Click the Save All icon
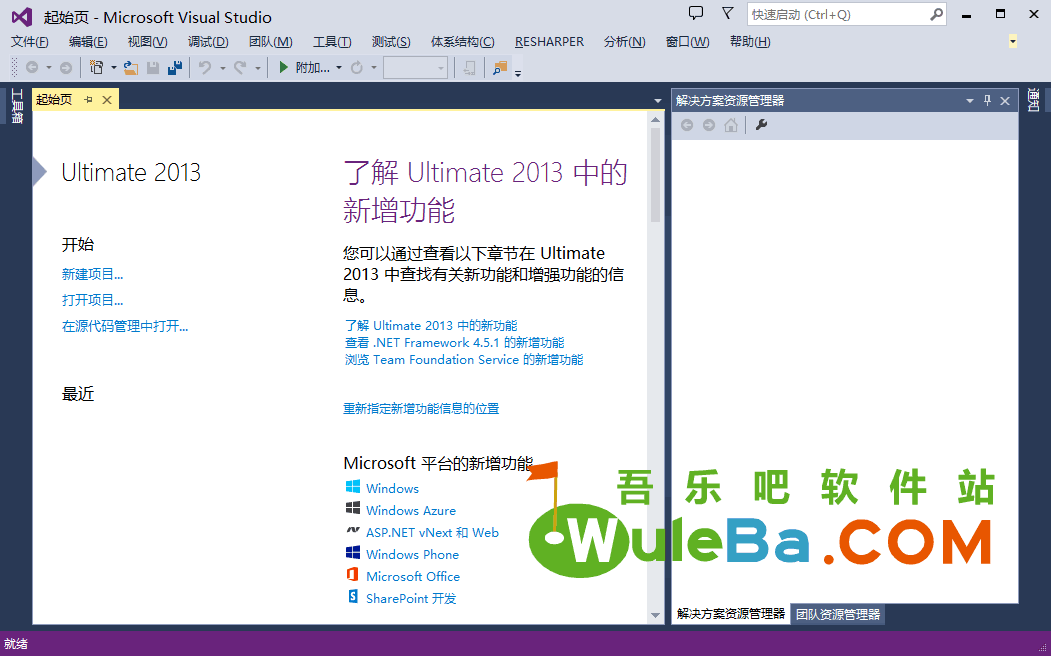1051x656 pixels. coord(175,67)
